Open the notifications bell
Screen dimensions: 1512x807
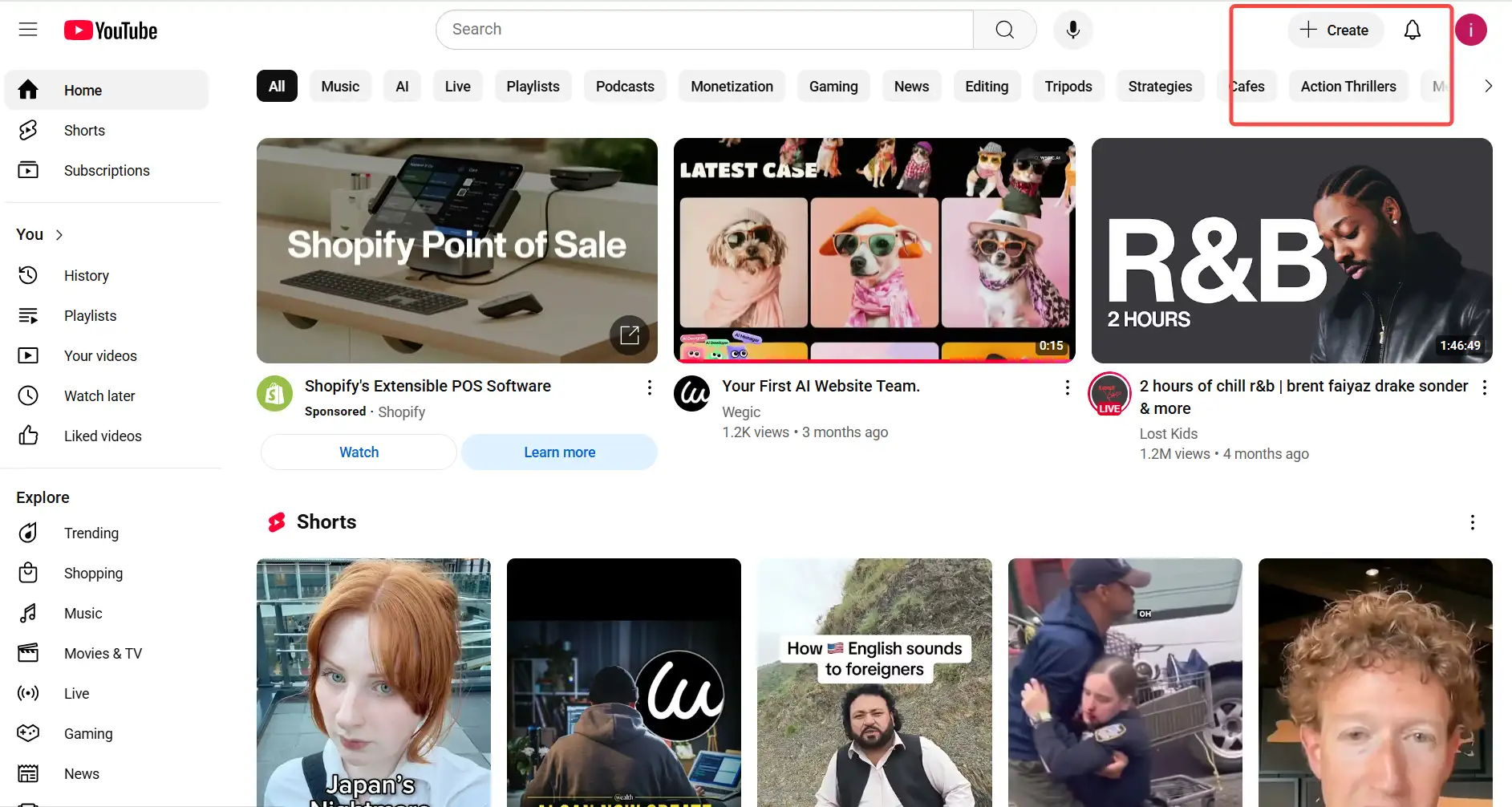pyautogui.click(x=1412, y=30)
